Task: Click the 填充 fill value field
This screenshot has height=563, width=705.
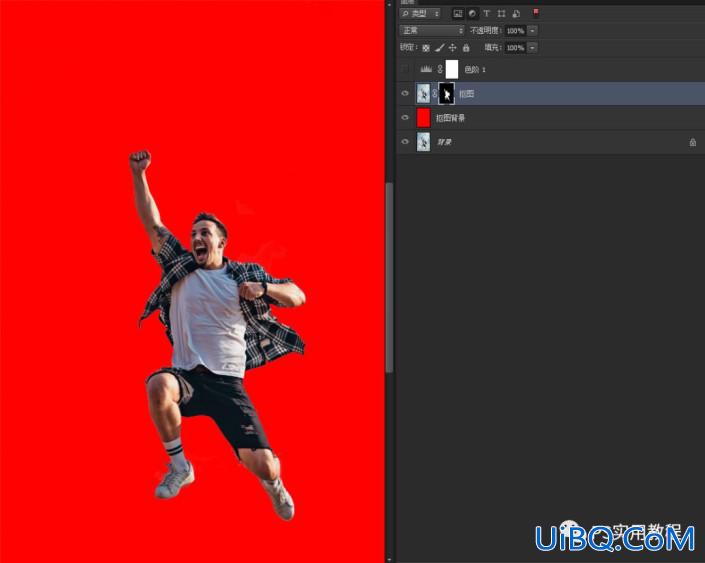Action: click(515, 47)
